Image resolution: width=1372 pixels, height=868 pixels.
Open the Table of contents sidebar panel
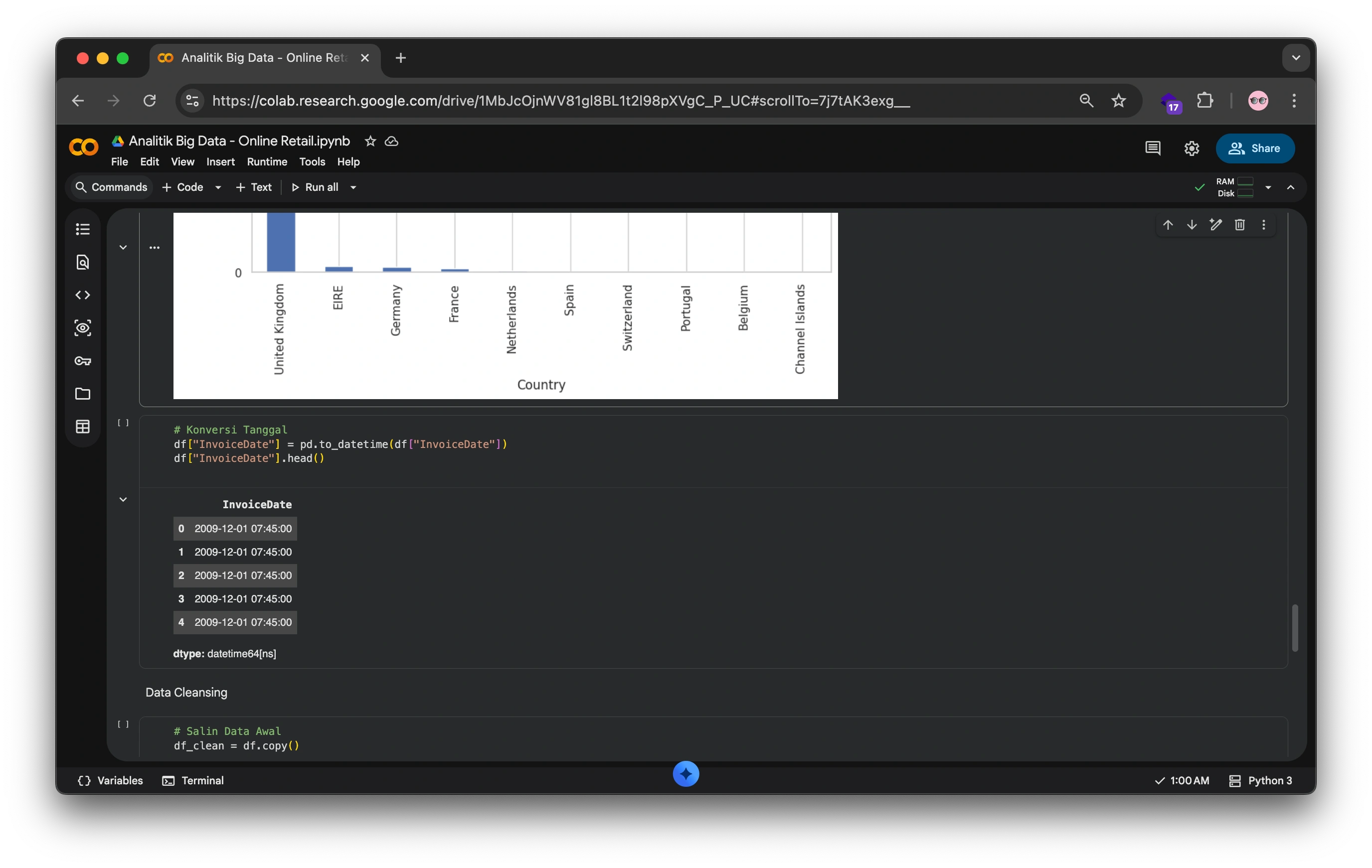coord(83,228)
